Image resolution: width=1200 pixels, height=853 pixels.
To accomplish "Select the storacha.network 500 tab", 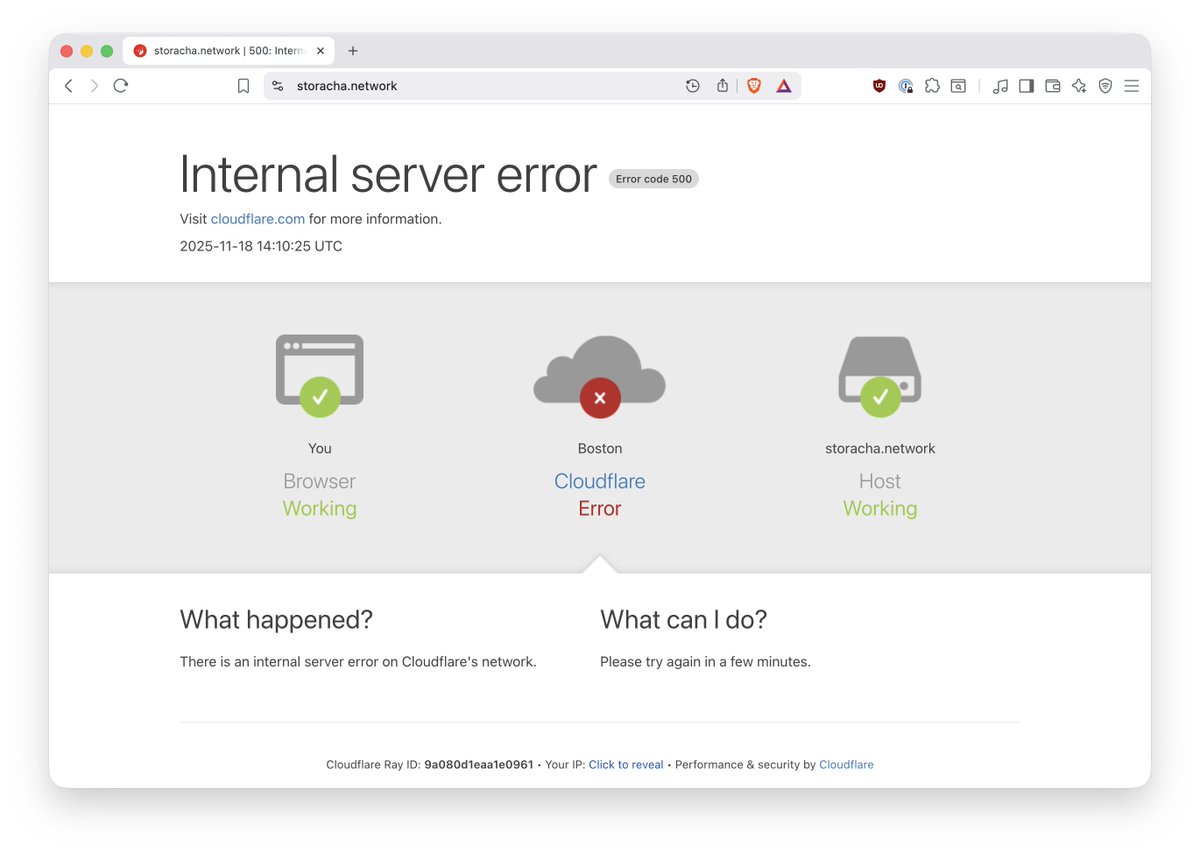I will [x=229, y=51].
